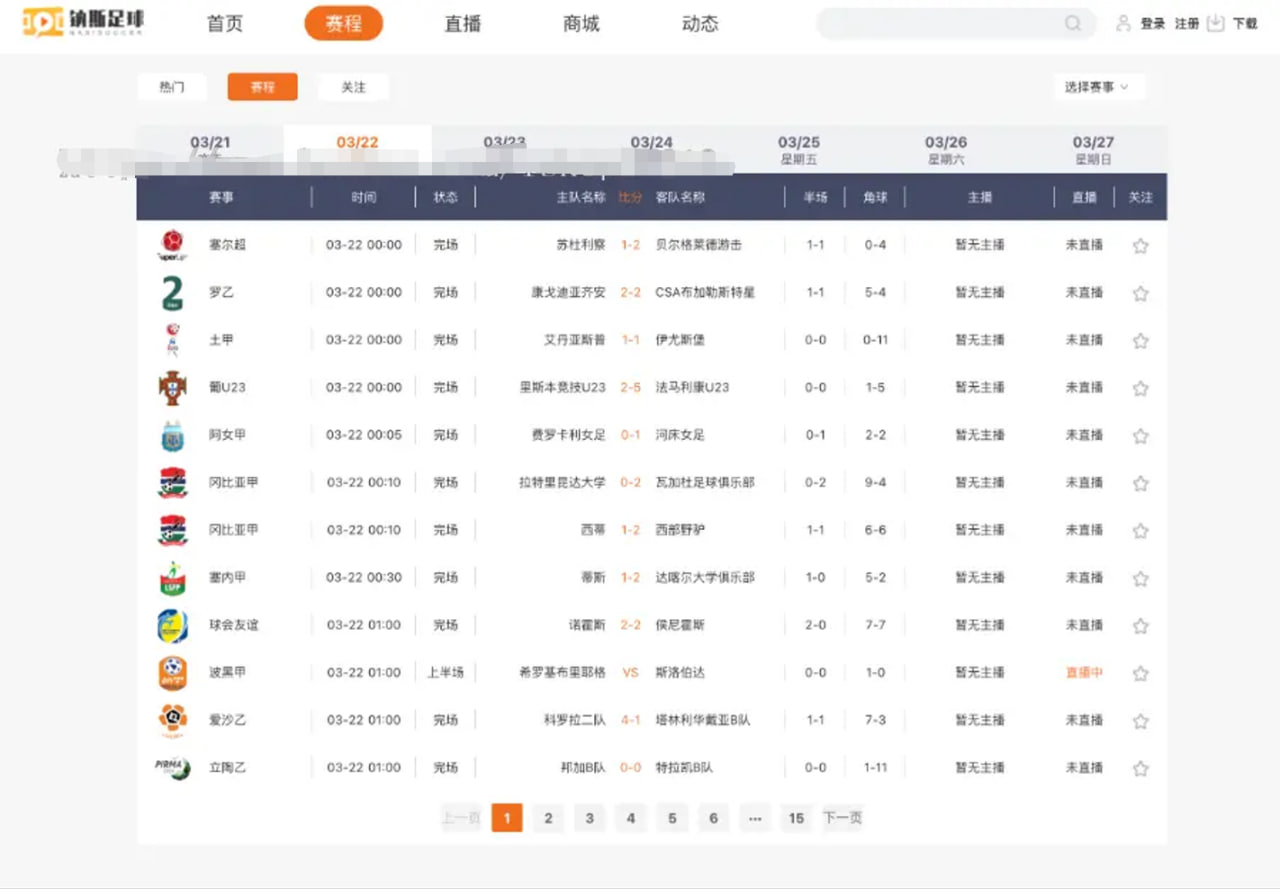Click the user profile icon beside 登录

click(x=1123, y=23)
